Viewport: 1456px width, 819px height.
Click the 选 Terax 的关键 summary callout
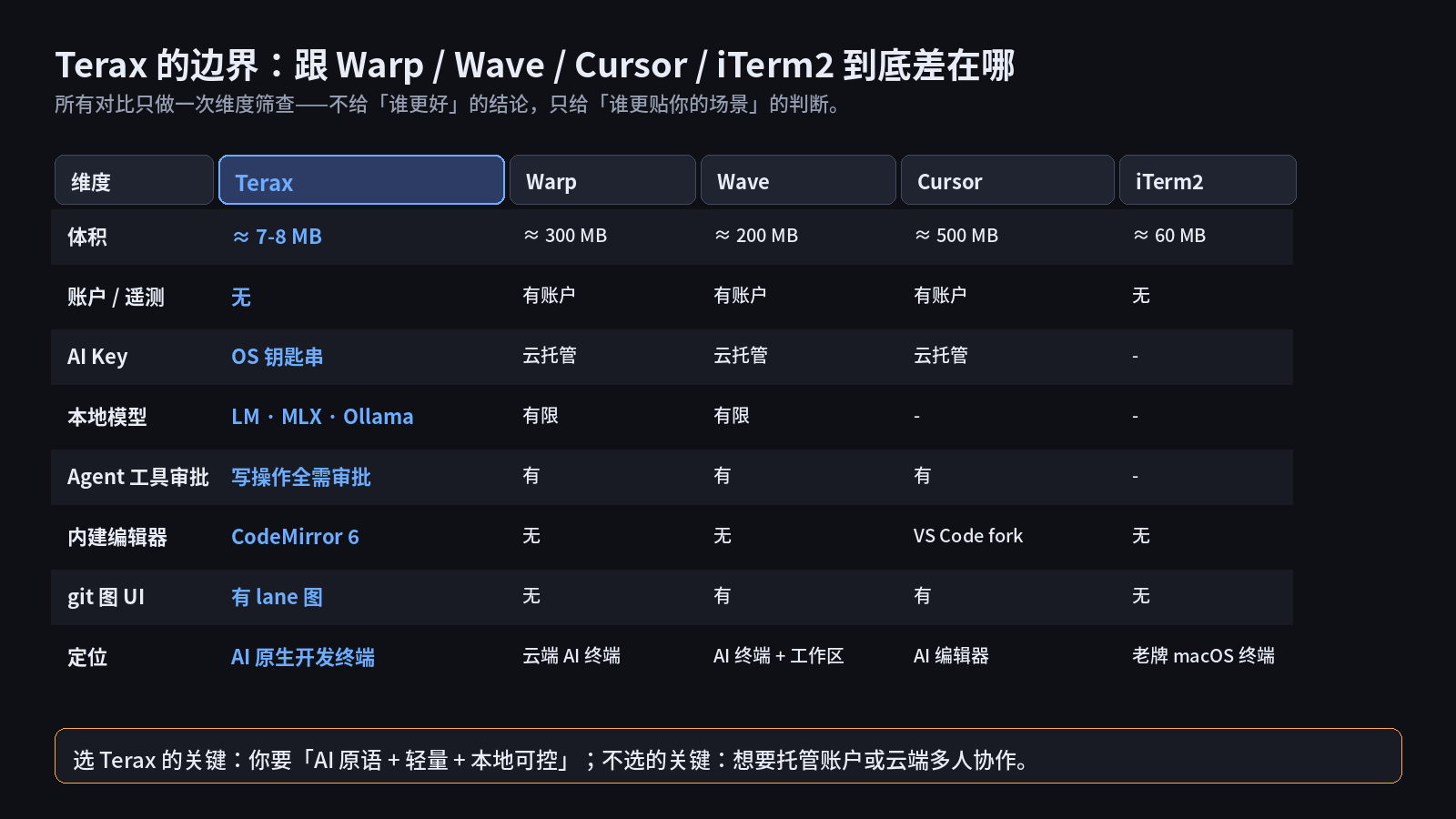(x=728, y=755)
